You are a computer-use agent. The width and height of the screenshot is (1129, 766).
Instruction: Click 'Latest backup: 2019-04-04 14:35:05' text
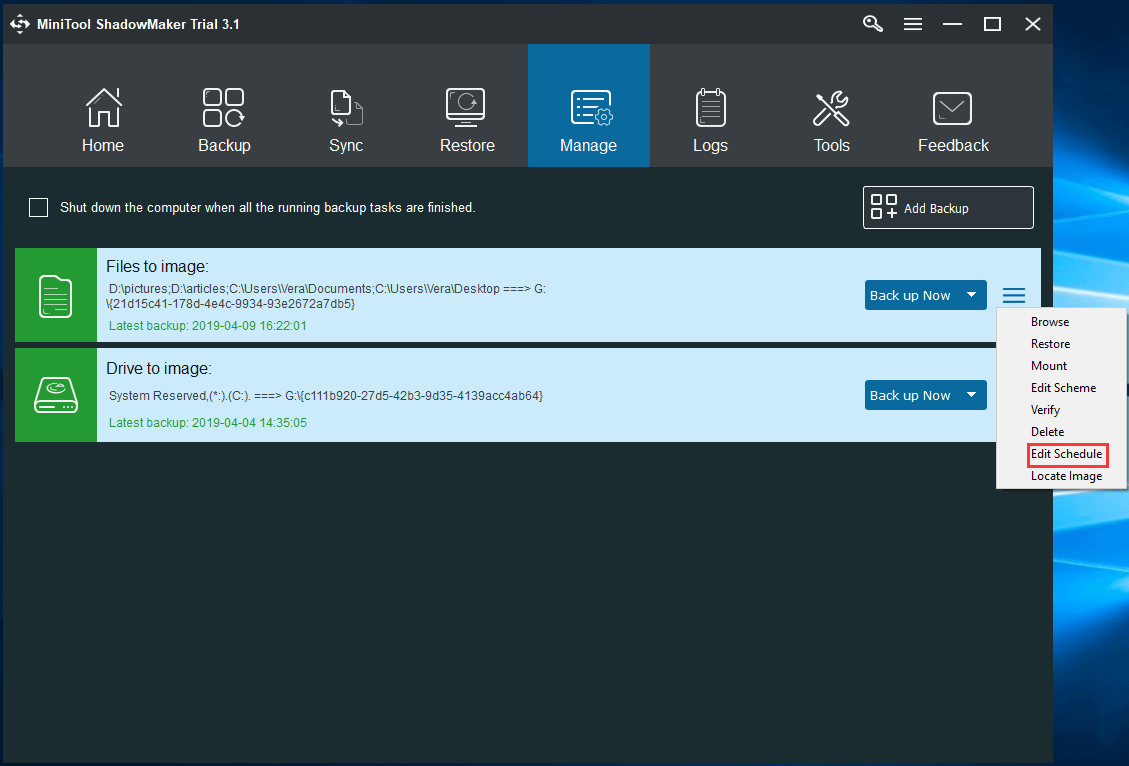coord(207,423)
